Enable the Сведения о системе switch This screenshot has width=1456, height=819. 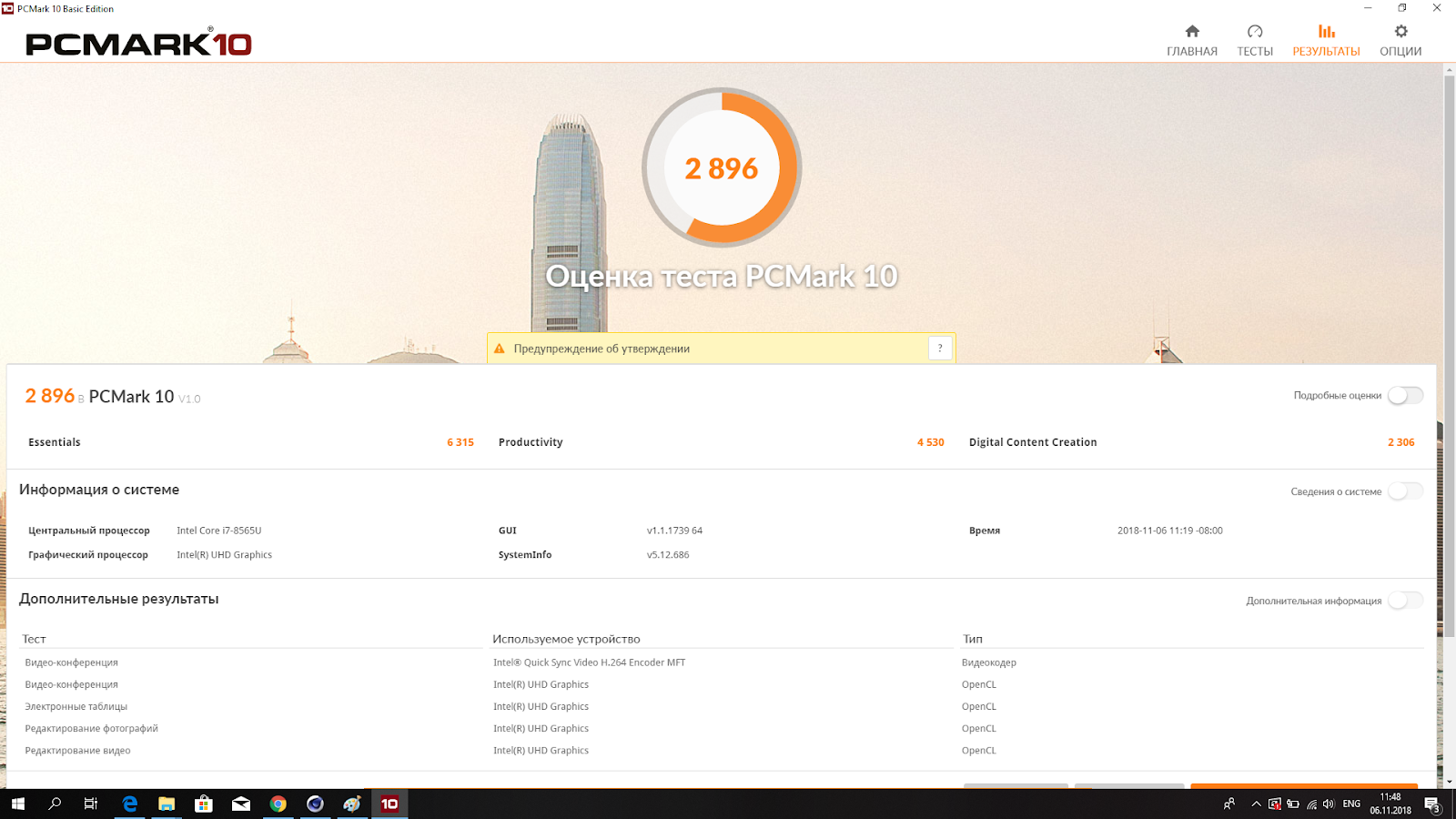click(x=1405, y=491)
